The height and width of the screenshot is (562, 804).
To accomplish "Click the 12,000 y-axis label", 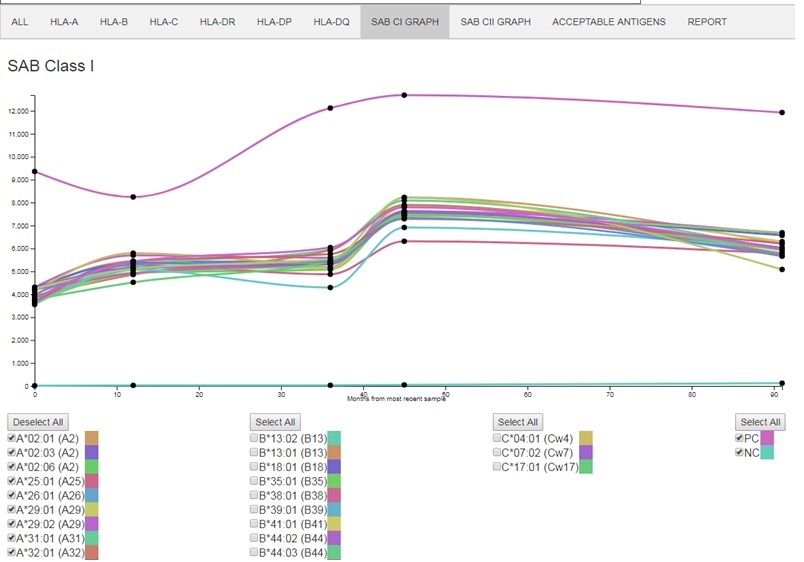I will click(18, 111).
